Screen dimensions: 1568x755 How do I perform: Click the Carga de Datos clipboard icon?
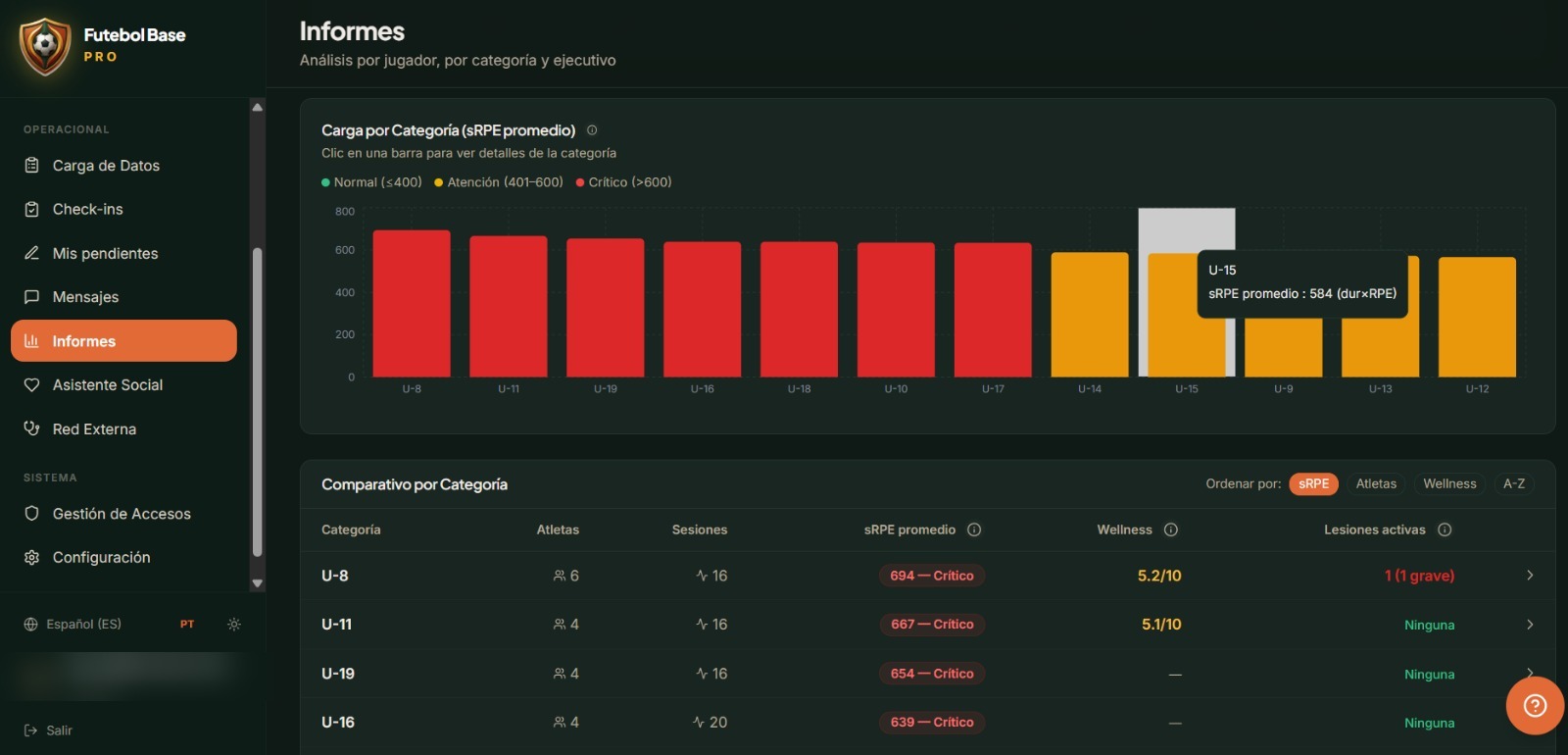[x=31, y=166]
